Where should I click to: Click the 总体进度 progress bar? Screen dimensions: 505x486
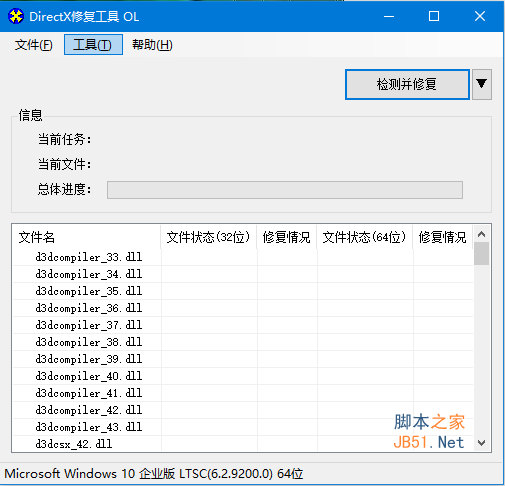pyautogui.click(x=285, y=190)
